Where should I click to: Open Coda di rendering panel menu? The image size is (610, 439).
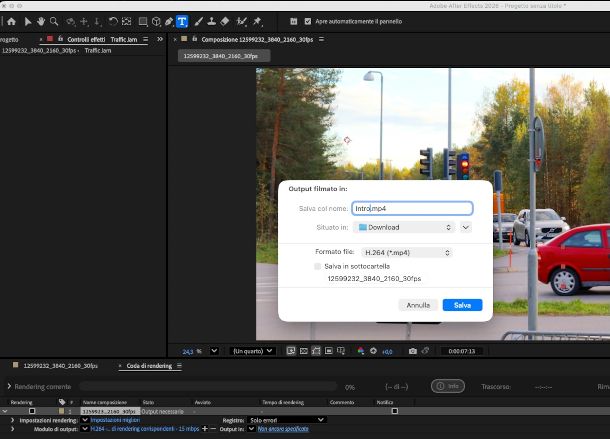pyautogui.click(x=179, y=366)
